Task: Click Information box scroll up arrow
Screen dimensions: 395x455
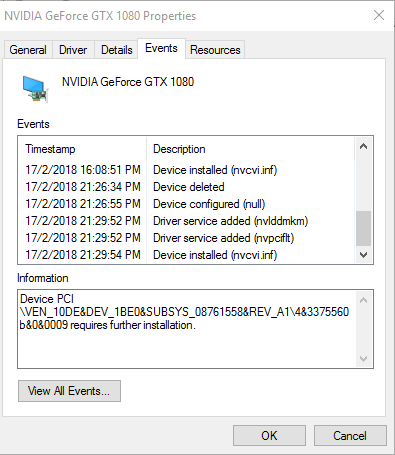Action: point(364,300)
